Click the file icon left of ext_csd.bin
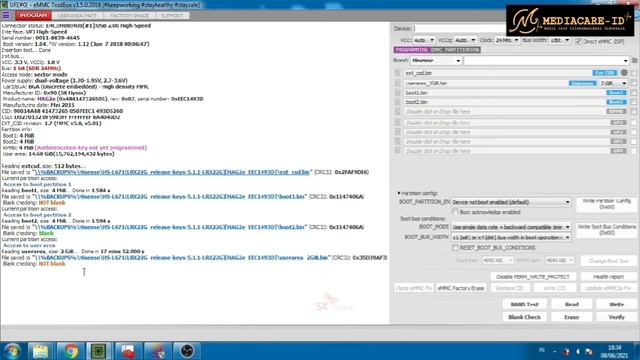The image size is (640, 360). click(398, 73)
